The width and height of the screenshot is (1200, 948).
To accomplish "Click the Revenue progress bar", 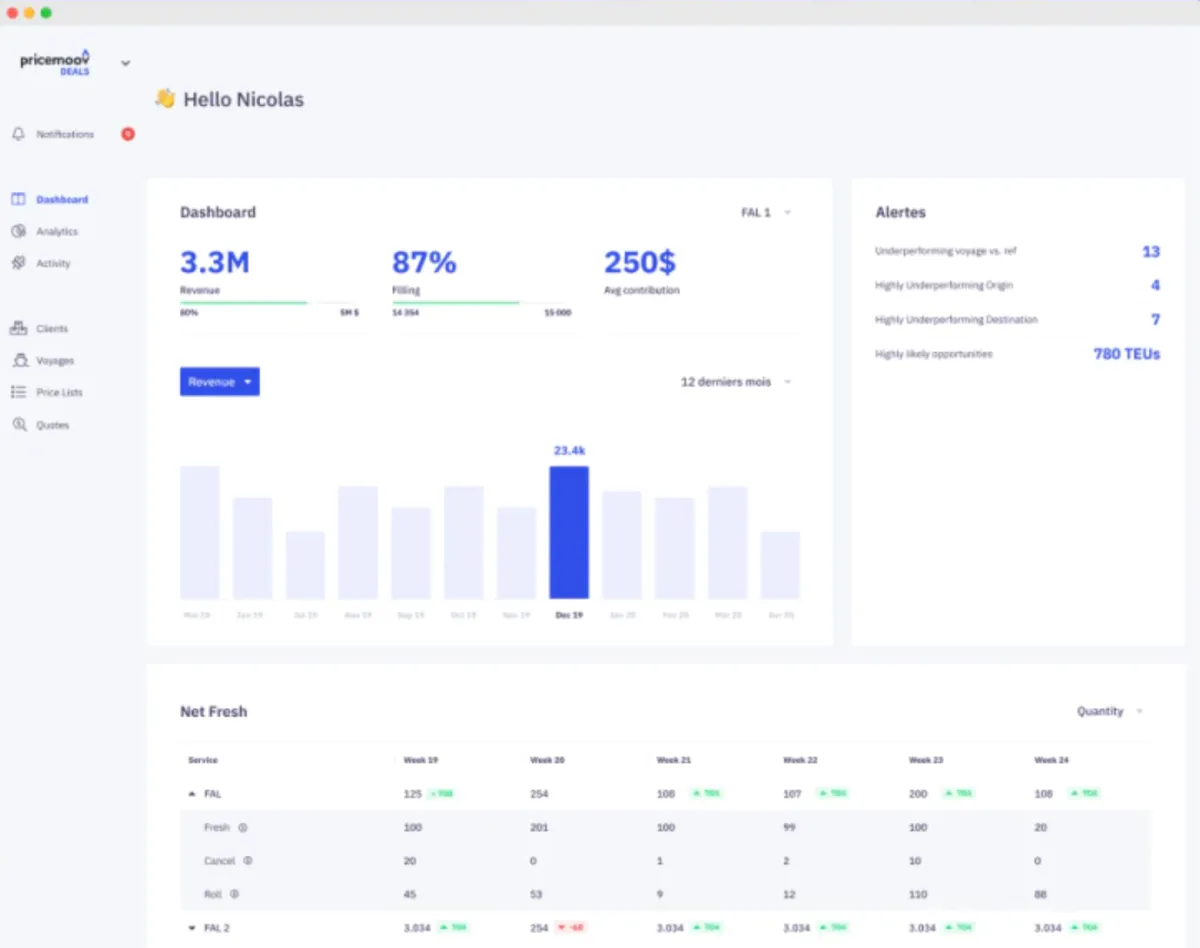I will point(269,302).
